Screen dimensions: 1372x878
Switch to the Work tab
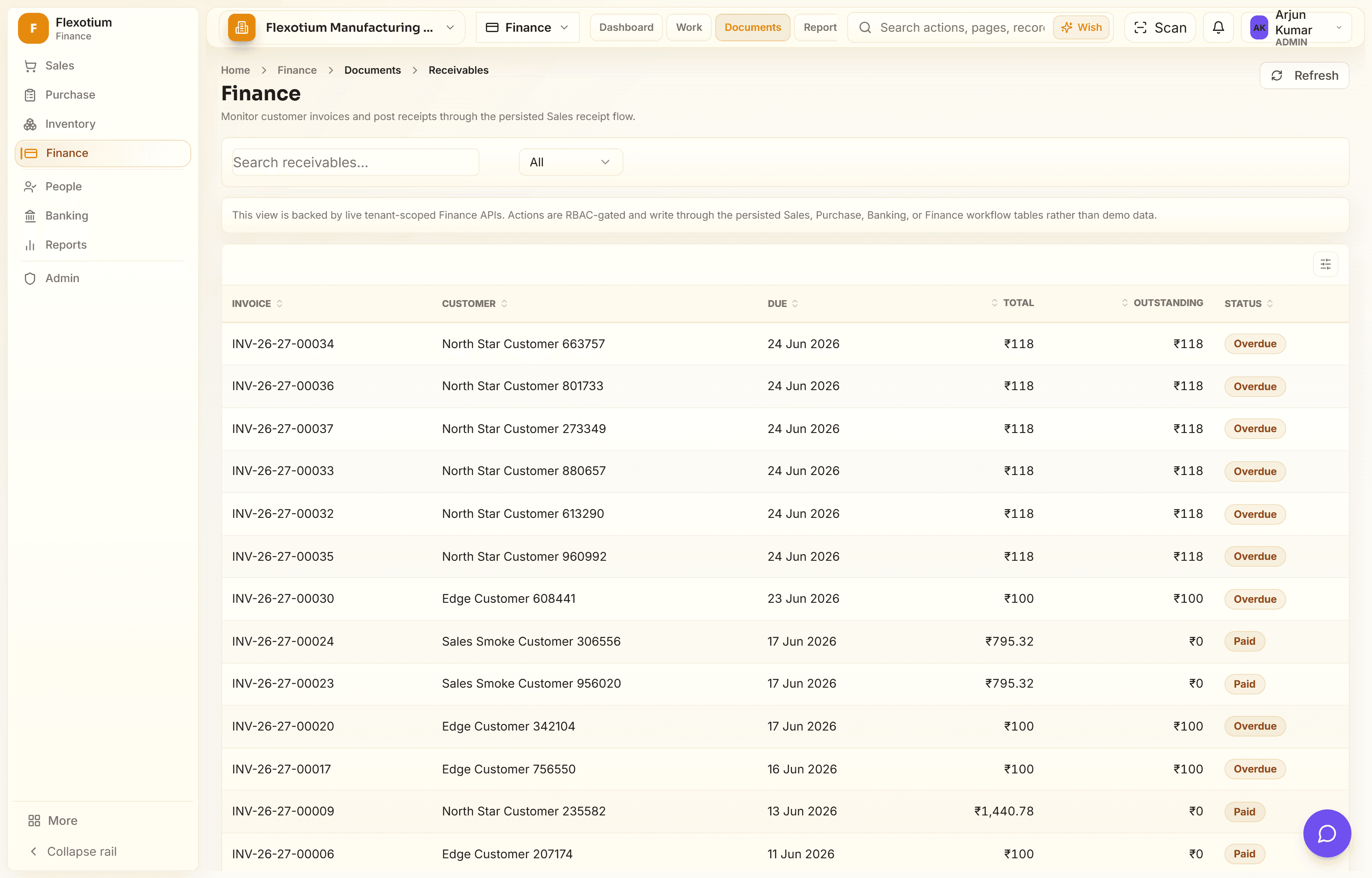tap(689, 27)
